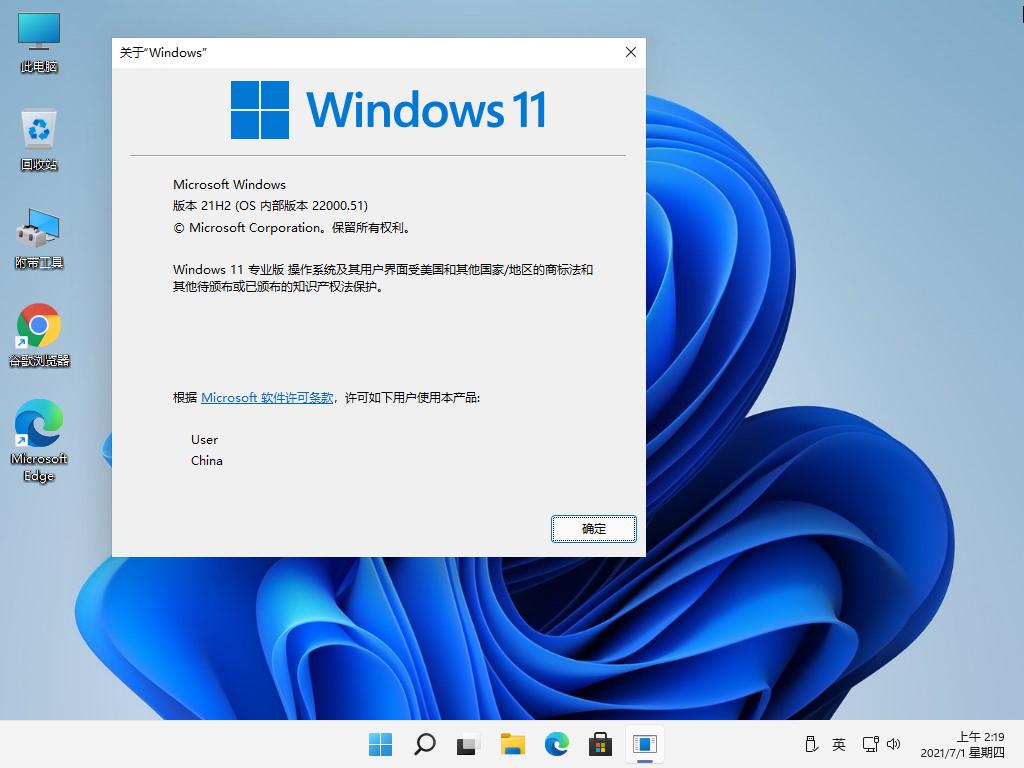The image size is (1024, 768).
Task: Click the 版本 21H2 version text
Action: [x=270, y=206]
